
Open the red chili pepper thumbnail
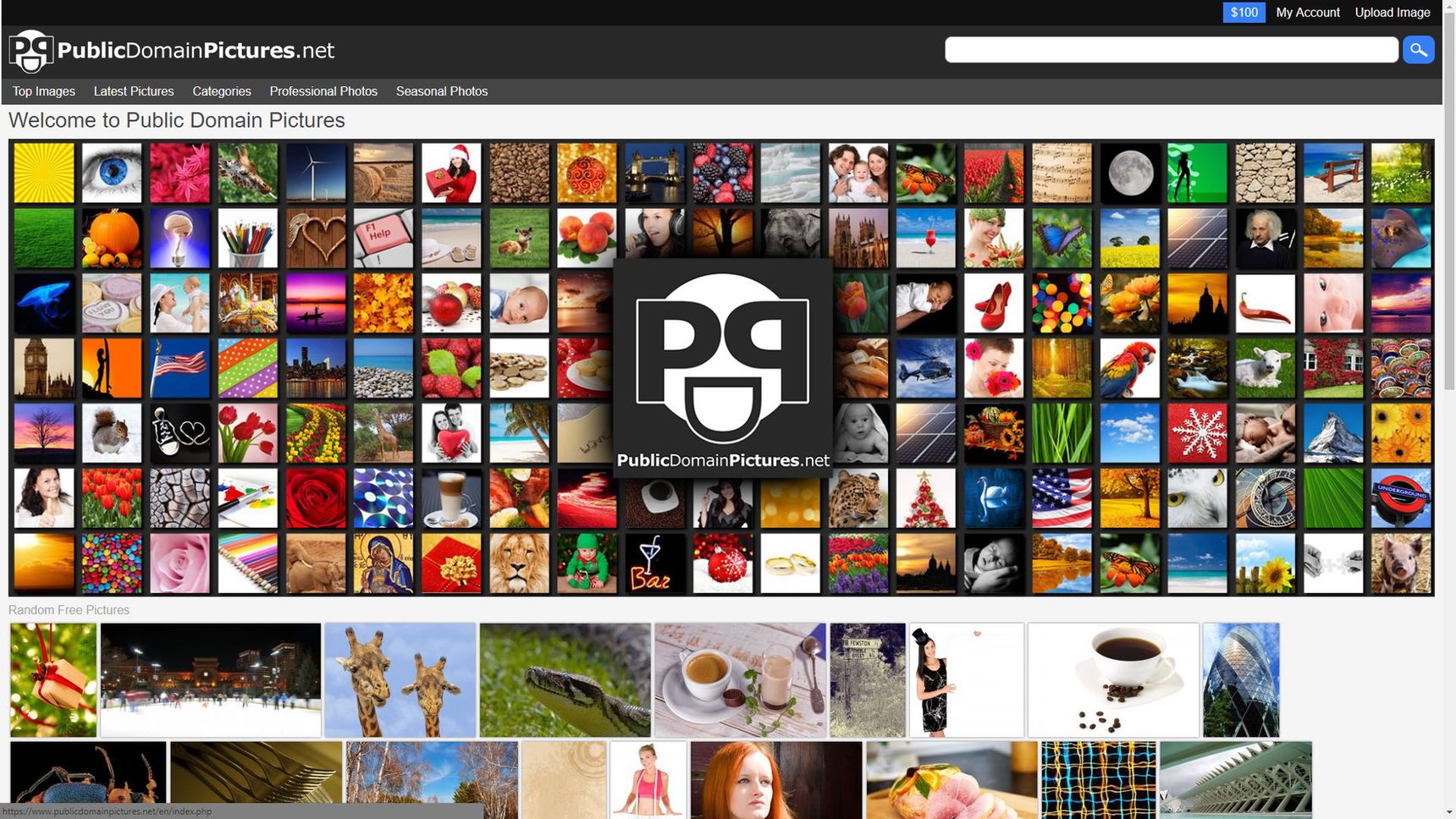[x=1265, y=303]
